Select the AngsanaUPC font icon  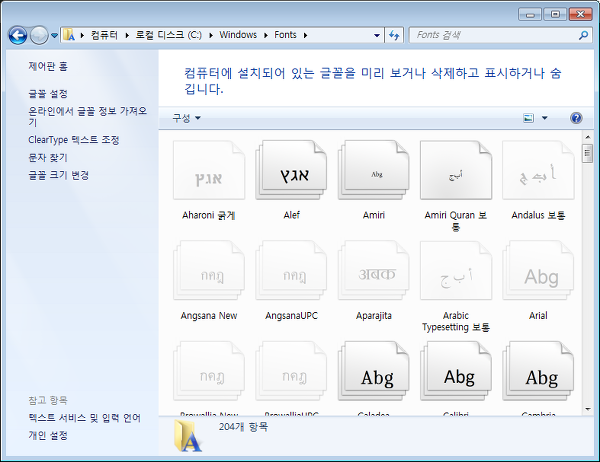291,270
